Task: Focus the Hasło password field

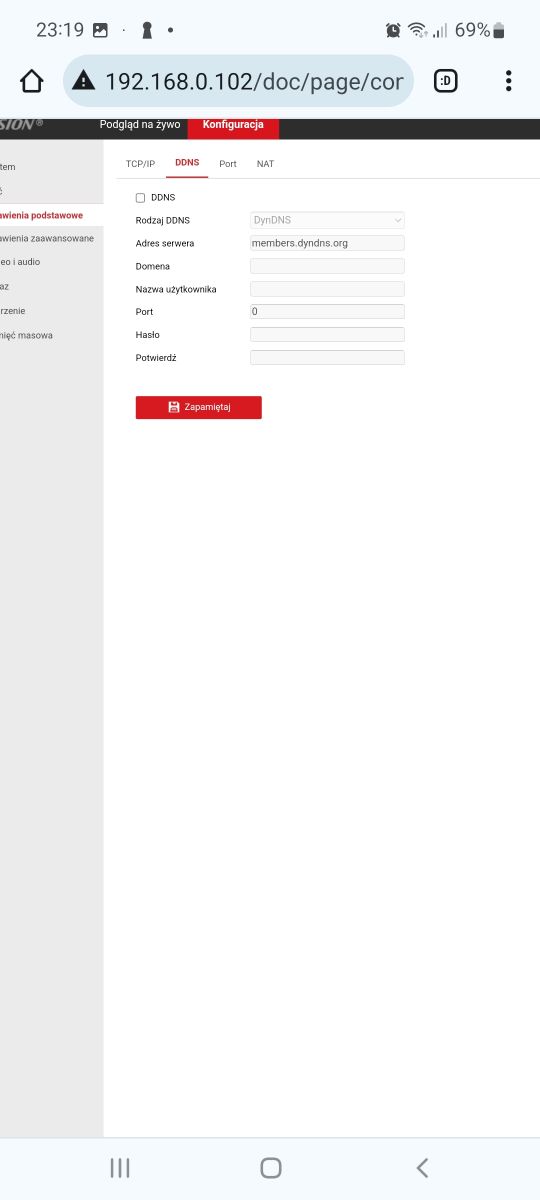Action: point(327,335)
